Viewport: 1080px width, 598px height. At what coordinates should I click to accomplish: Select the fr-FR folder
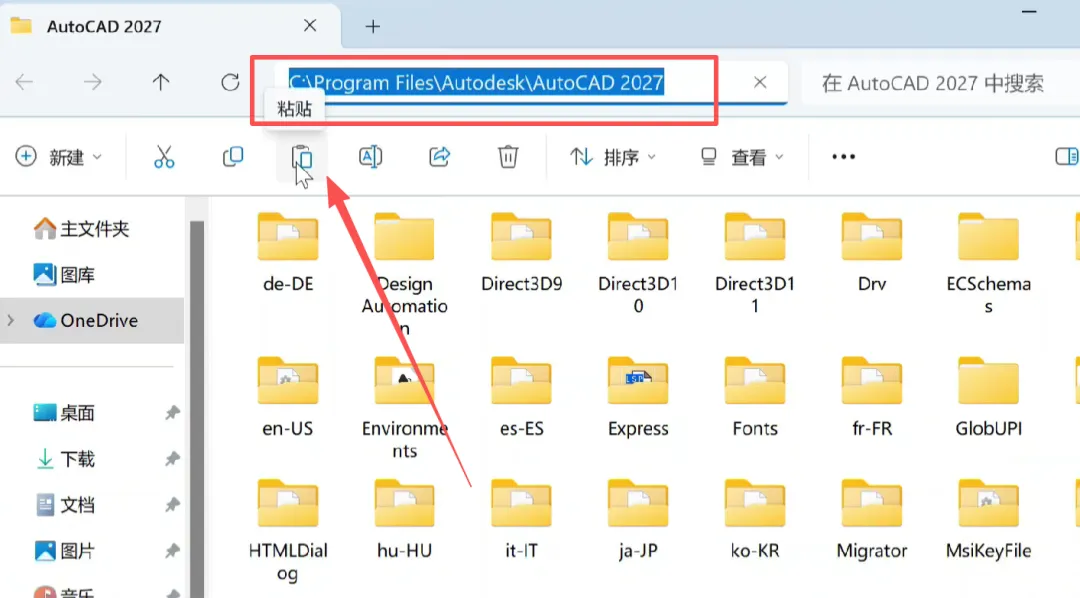(872, 397)
